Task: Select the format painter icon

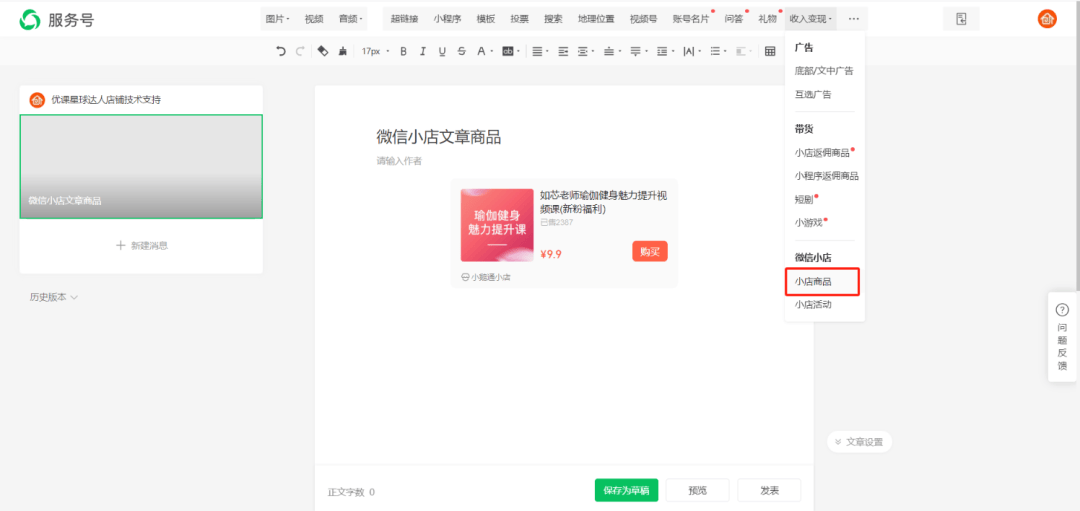Action: pyautogui.click(x=322, y=51)
